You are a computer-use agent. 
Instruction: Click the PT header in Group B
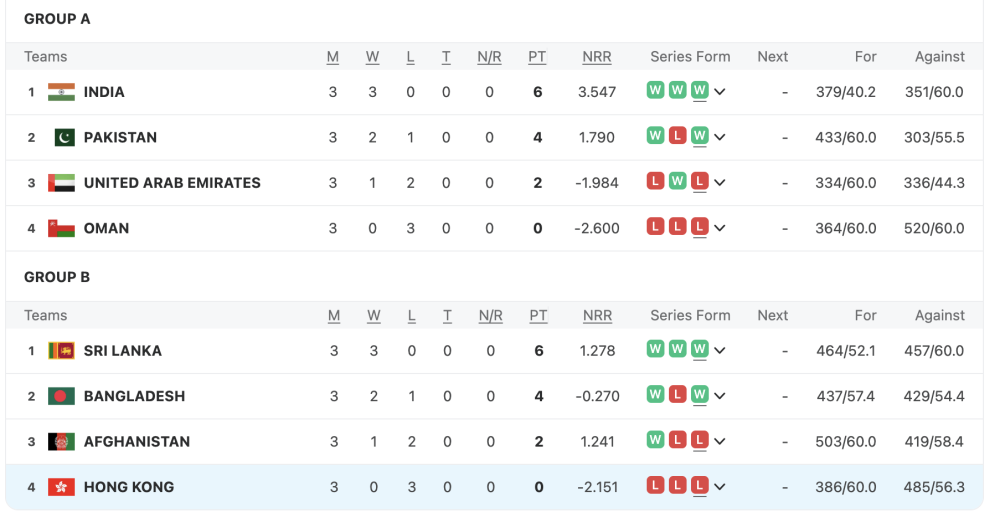(x=538, y=316)
